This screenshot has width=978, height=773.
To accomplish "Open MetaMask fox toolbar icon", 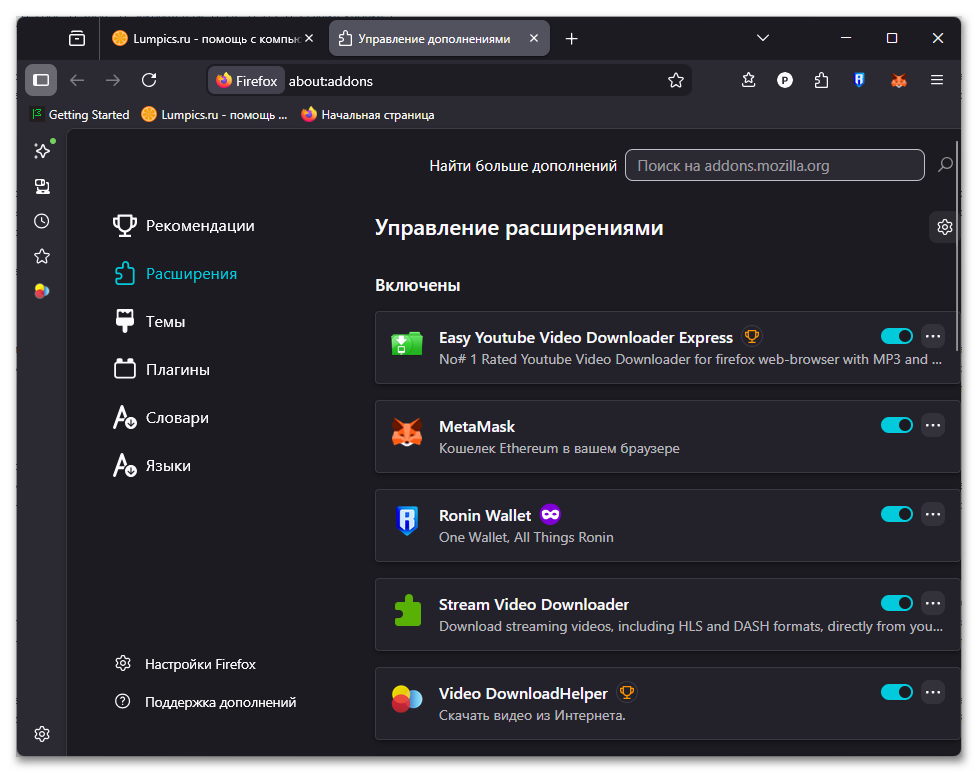I will coord(898,80).
